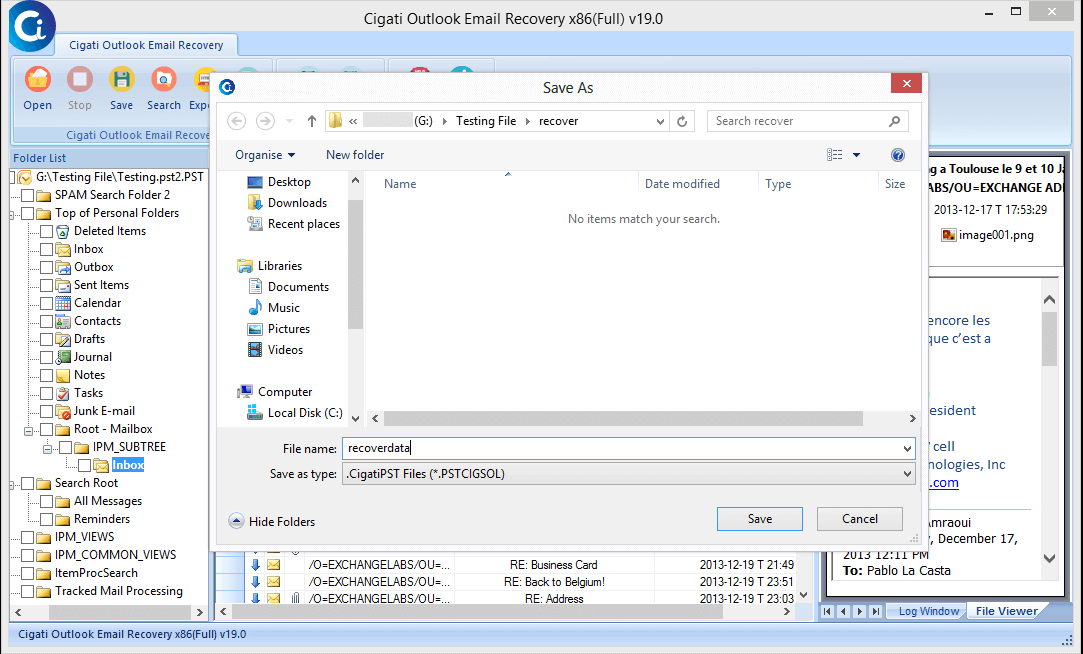Image resolution: width=1083 pixels, height=654 pixels.
Task: Select the Cigati Outlook Email Recovery ribbon tab
Action: click(146, 45)
